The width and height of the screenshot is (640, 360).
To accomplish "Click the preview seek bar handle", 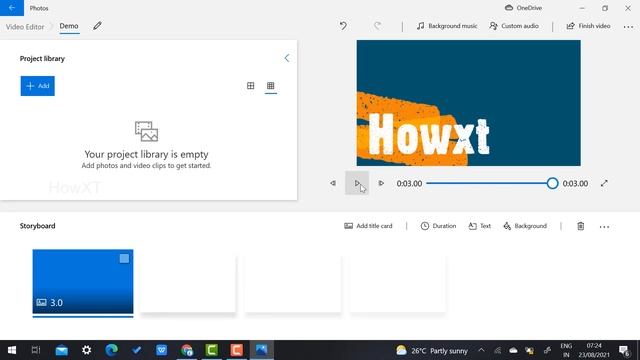I will pyautogui.click(x=552, y=183).
